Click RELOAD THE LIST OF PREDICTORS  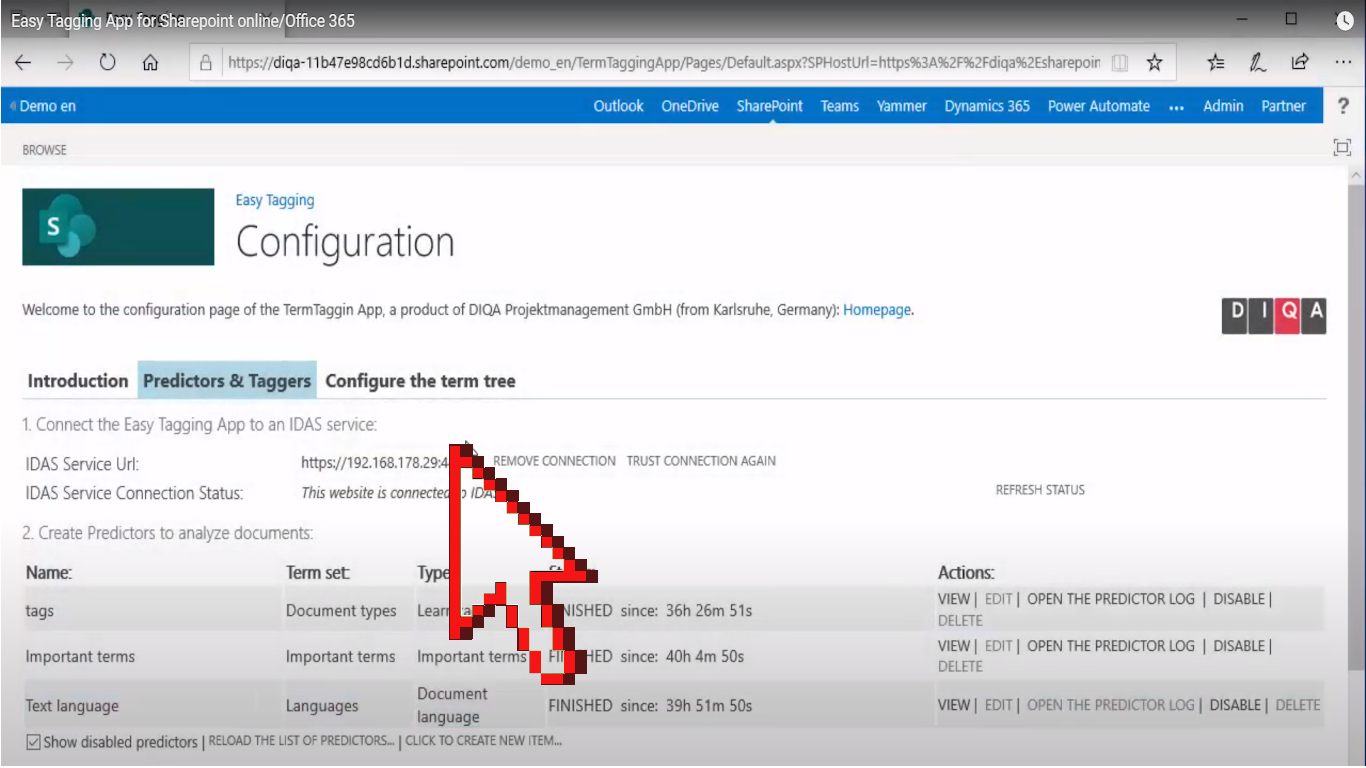pyautogui.click(x=301, y=741)
